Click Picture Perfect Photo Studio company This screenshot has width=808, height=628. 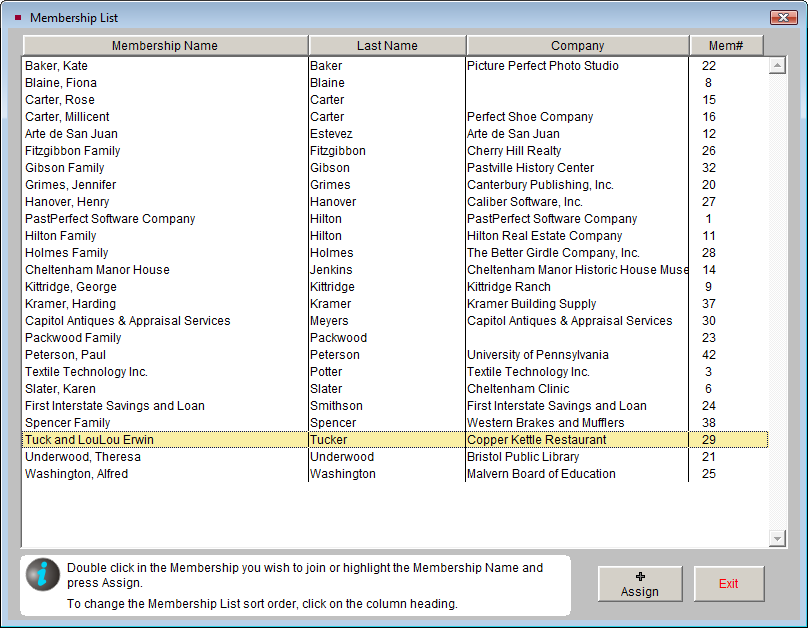(x=543, y=65)
